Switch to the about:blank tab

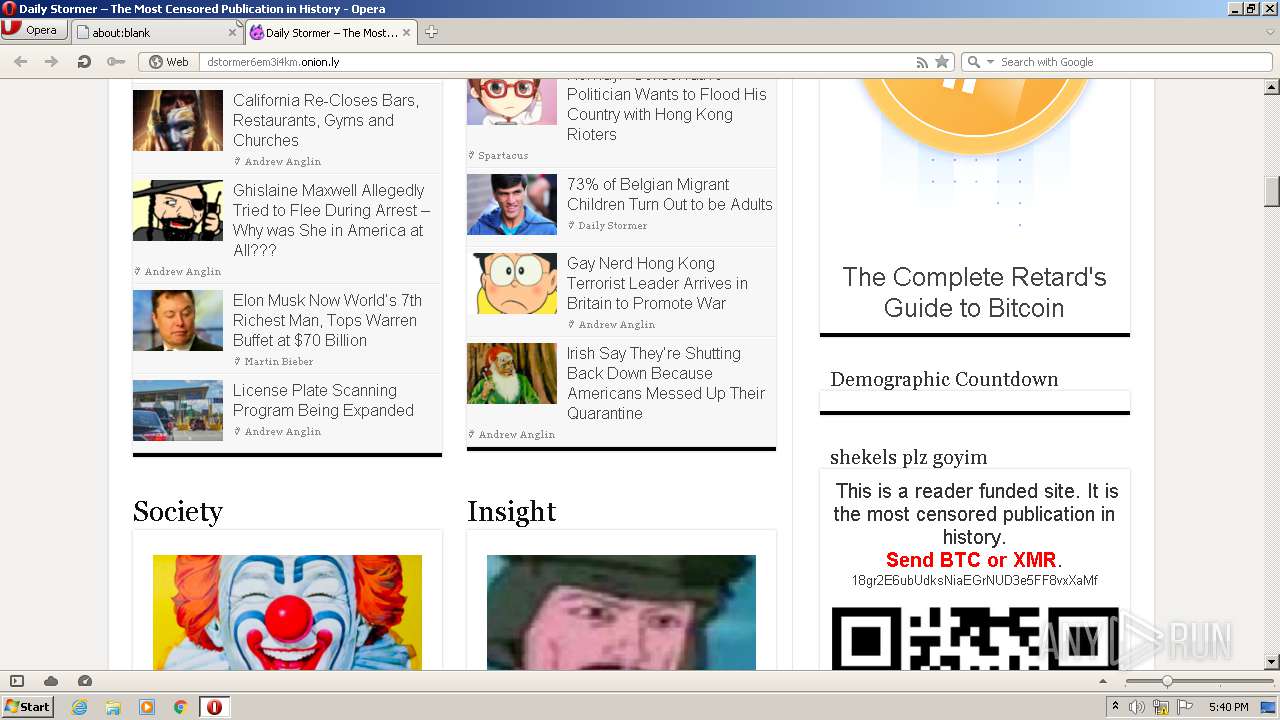pyautogui.click(x=156, y=32)
